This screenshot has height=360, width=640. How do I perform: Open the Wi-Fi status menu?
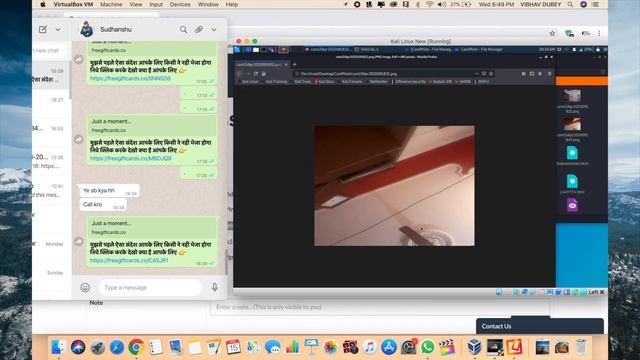pos(429,4)
